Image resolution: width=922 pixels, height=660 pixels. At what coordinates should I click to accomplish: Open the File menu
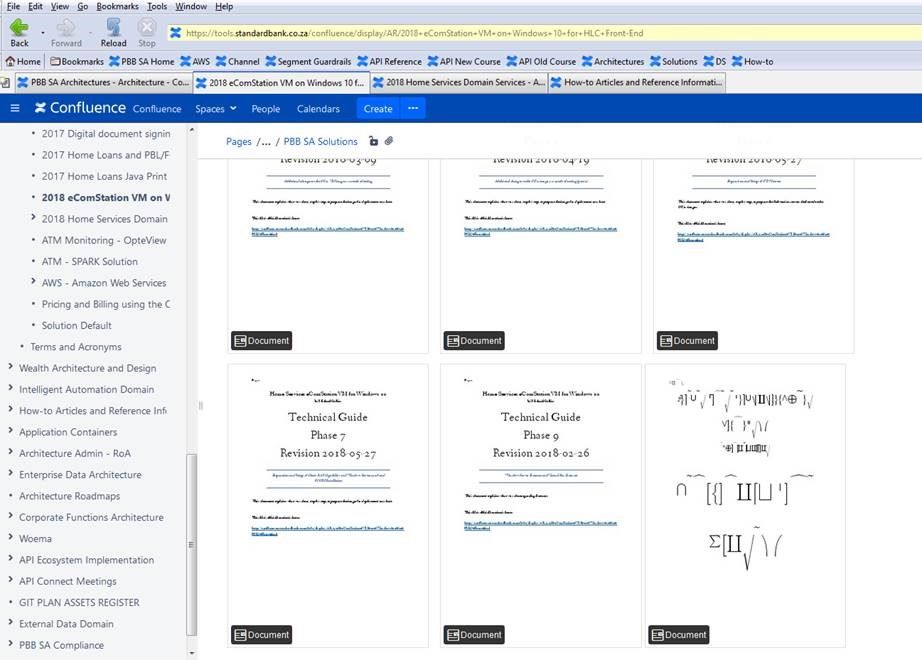point(13,6)
